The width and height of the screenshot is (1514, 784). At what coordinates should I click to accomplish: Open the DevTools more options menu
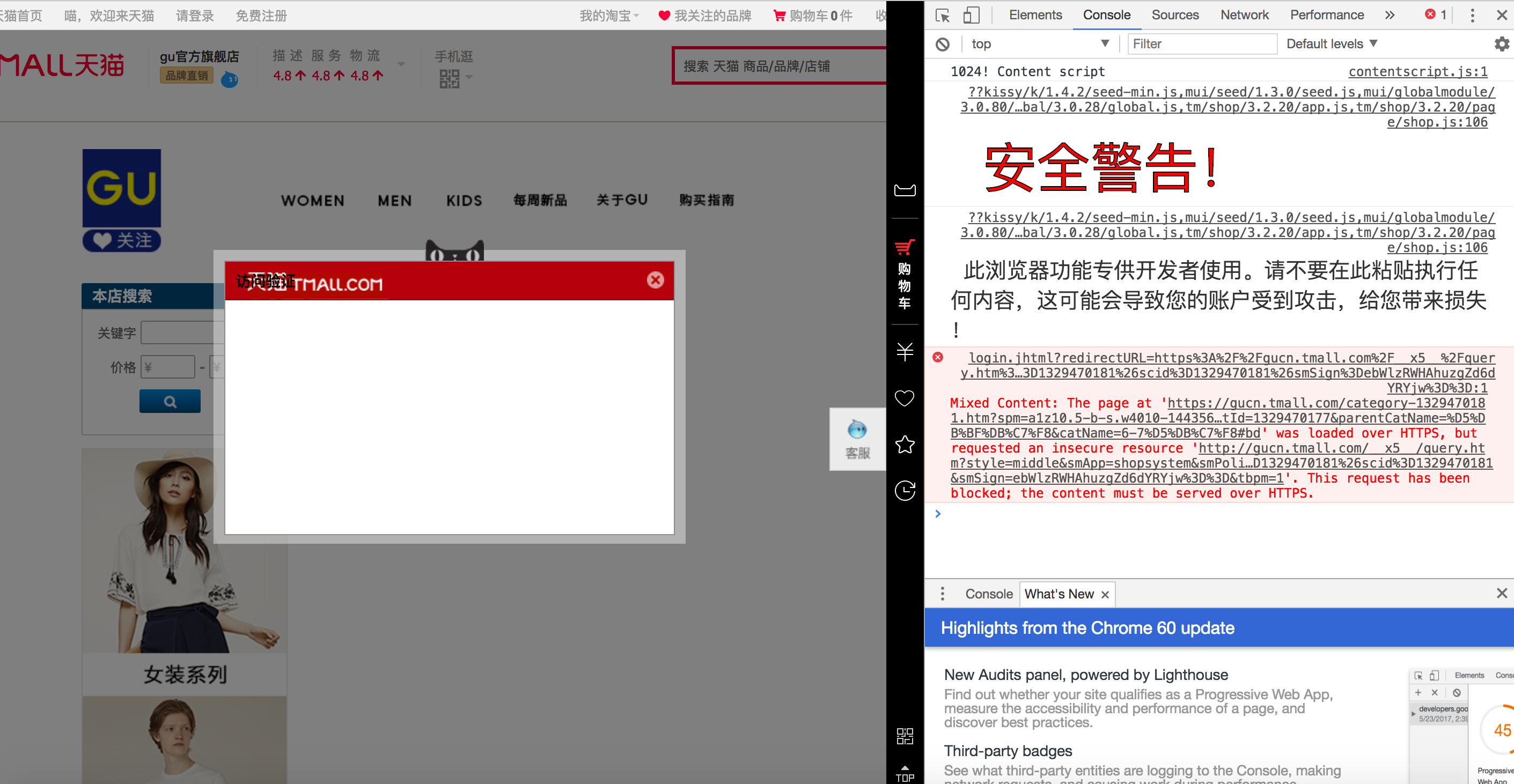pyautogui.click(x=1472, y=14)
